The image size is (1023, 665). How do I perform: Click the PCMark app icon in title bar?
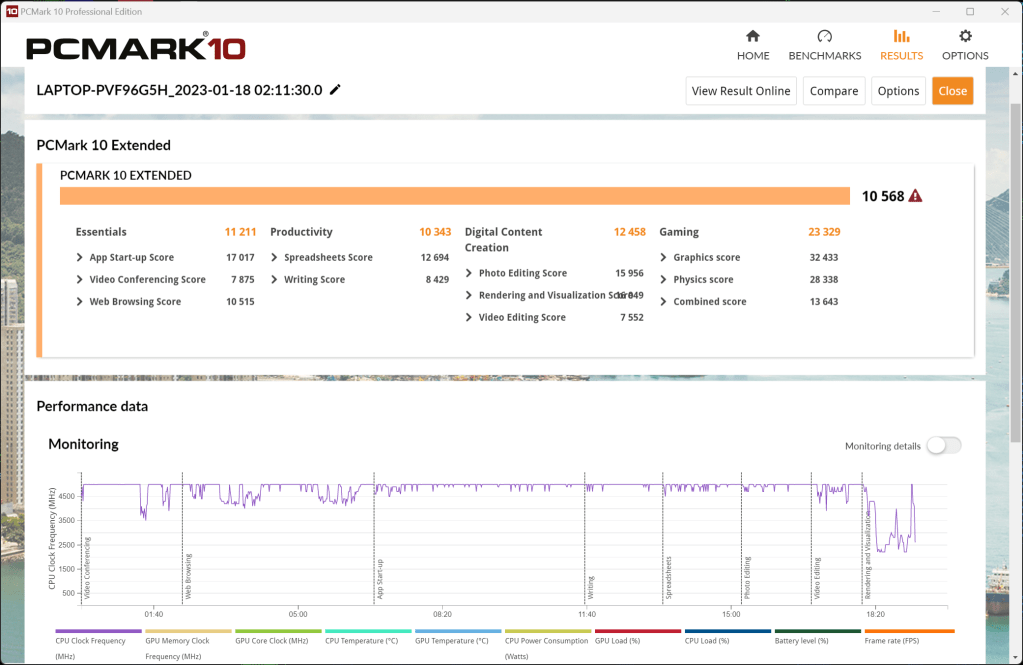tap(11, 11)
